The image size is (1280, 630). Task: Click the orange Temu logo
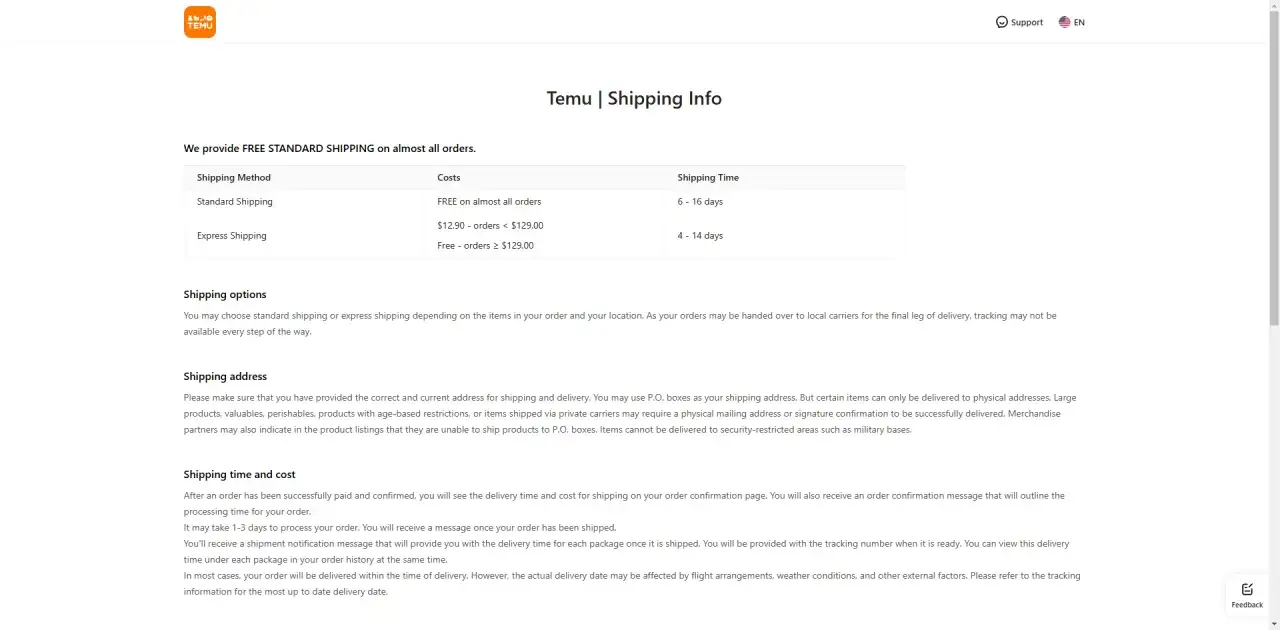(200, 22)
